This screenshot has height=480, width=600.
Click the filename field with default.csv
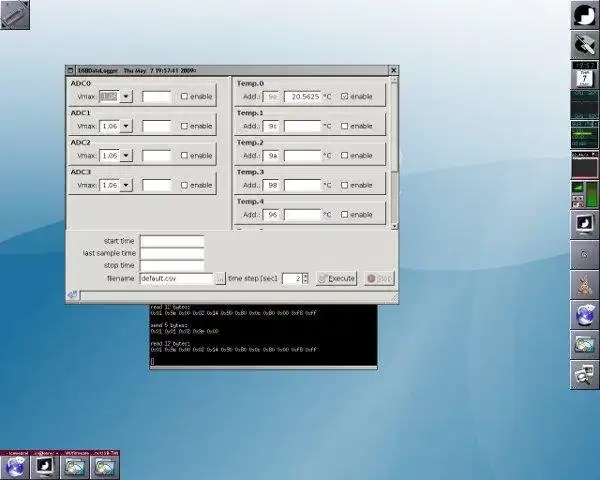pos(176,279)
